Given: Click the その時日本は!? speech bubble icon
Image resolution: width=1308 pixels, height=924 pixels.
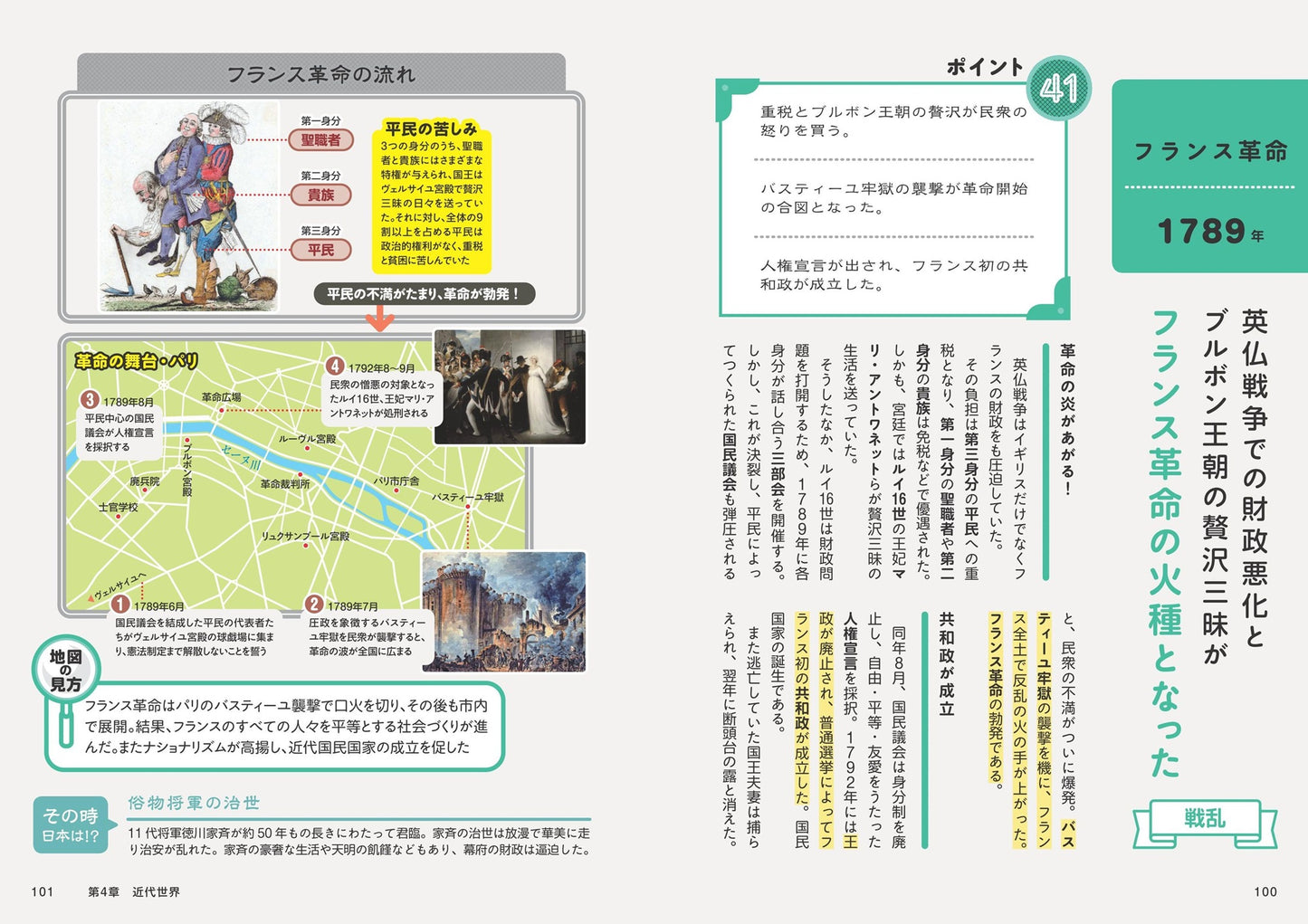Looking at the screenshot, I should point(72,825).
